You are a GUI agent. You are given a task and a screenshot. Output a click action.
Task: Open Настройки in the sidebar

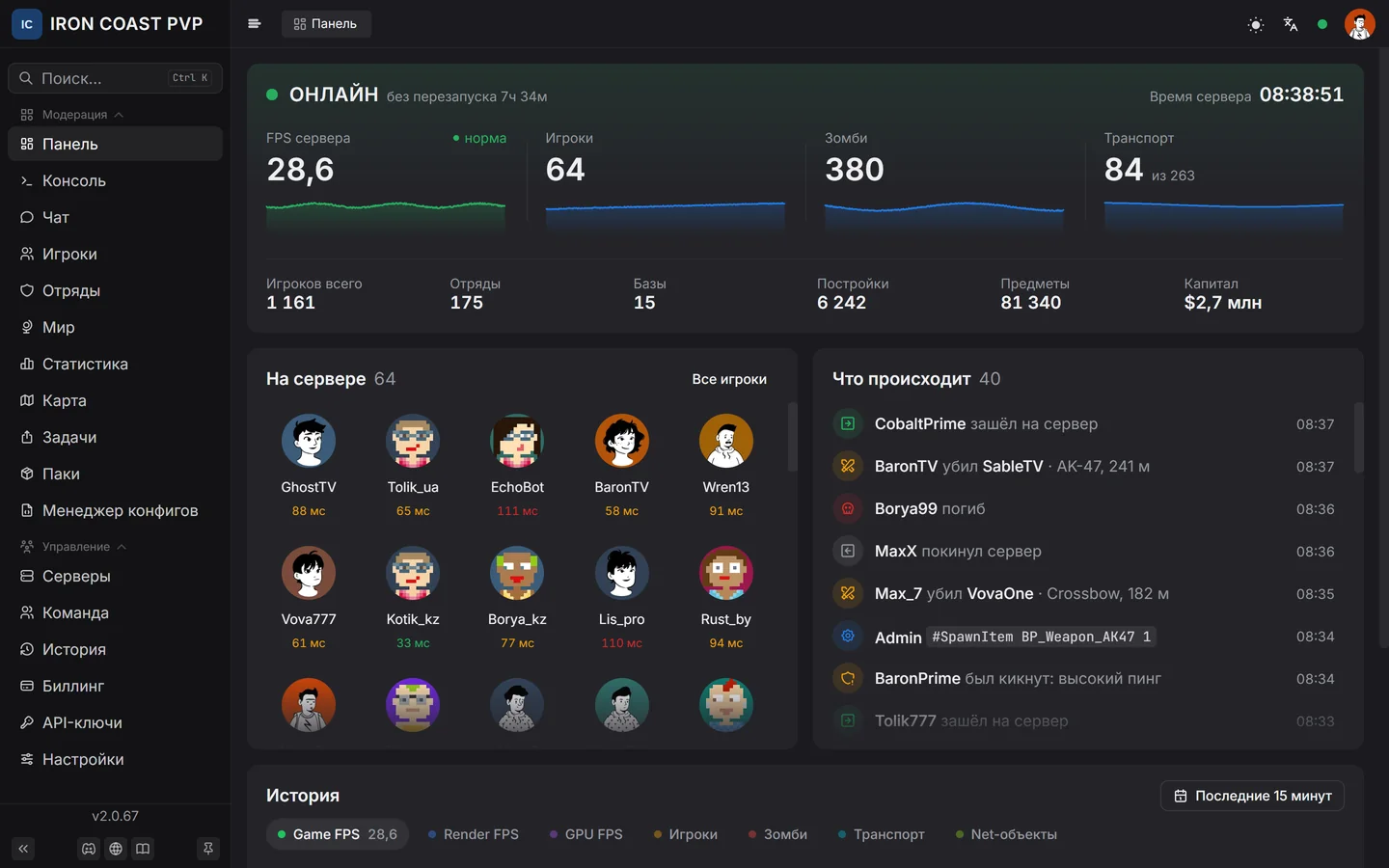click(x=115, y=759)
